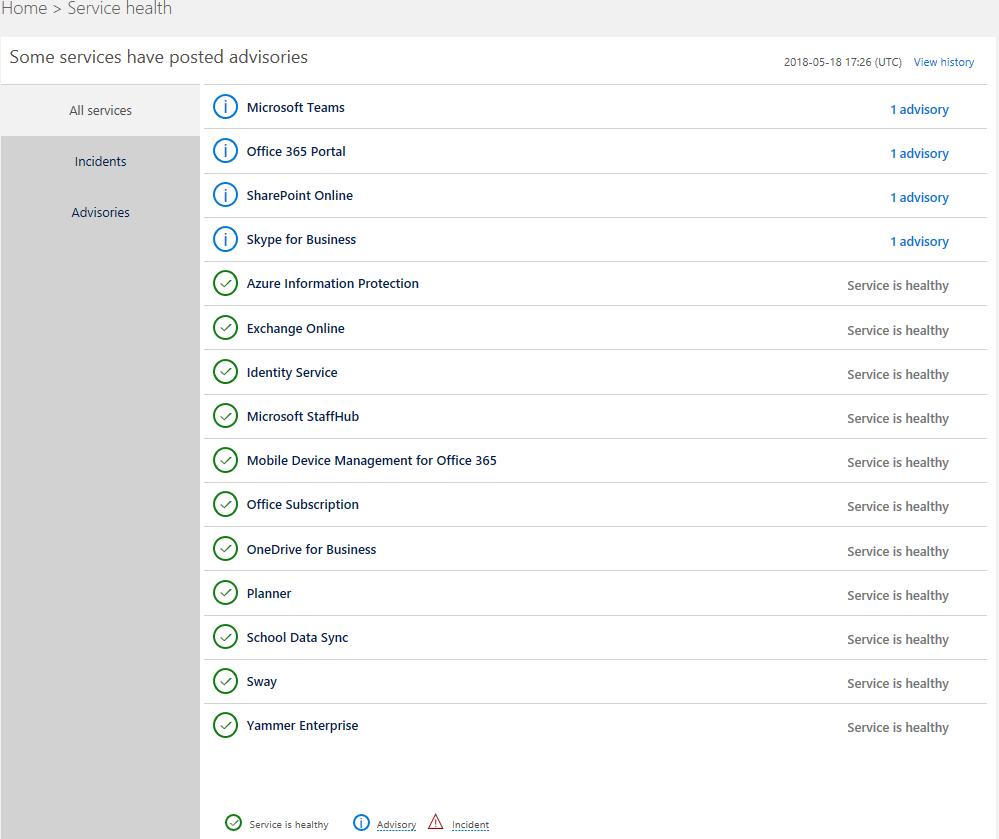Click the 2018-05-18 17:26 (UTC) timestamp
This screenshot has height=839, width=999.
(843, 62)
